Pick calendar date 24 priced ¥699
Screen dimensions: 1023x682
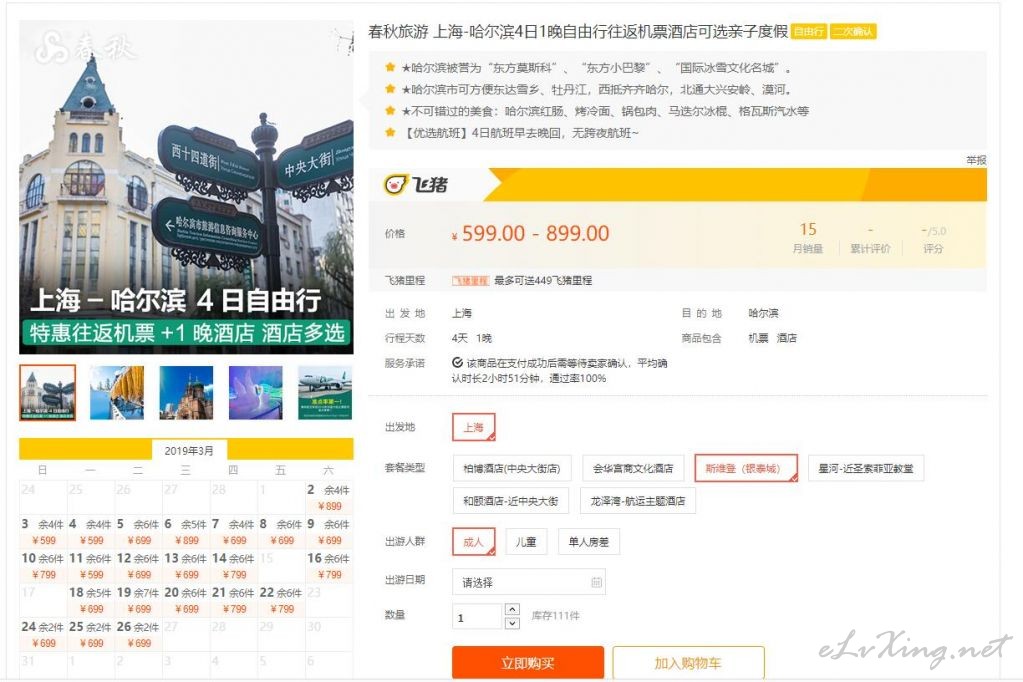43,634
